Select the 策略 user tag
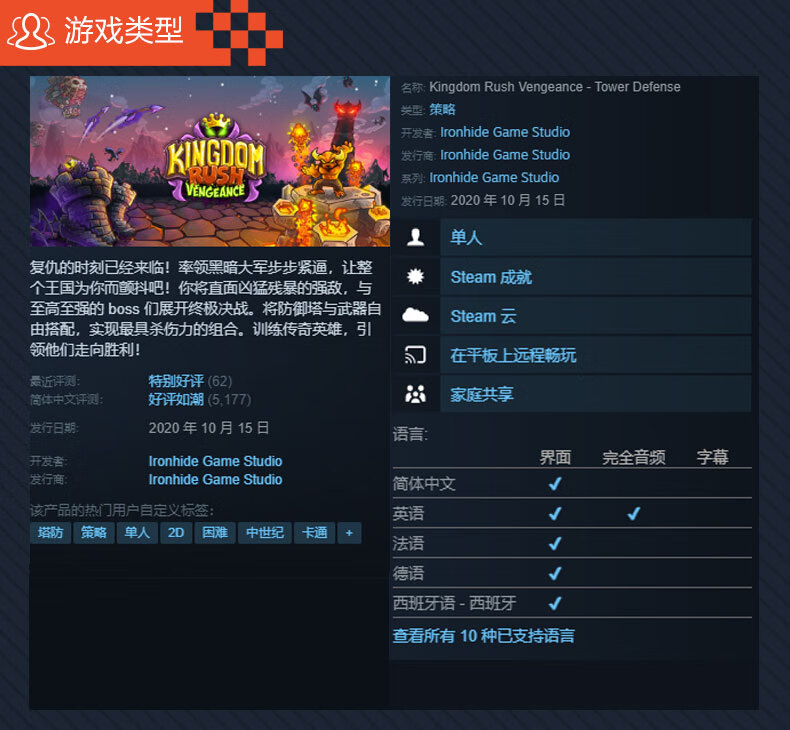790x730 pixels. coord(94,533)
